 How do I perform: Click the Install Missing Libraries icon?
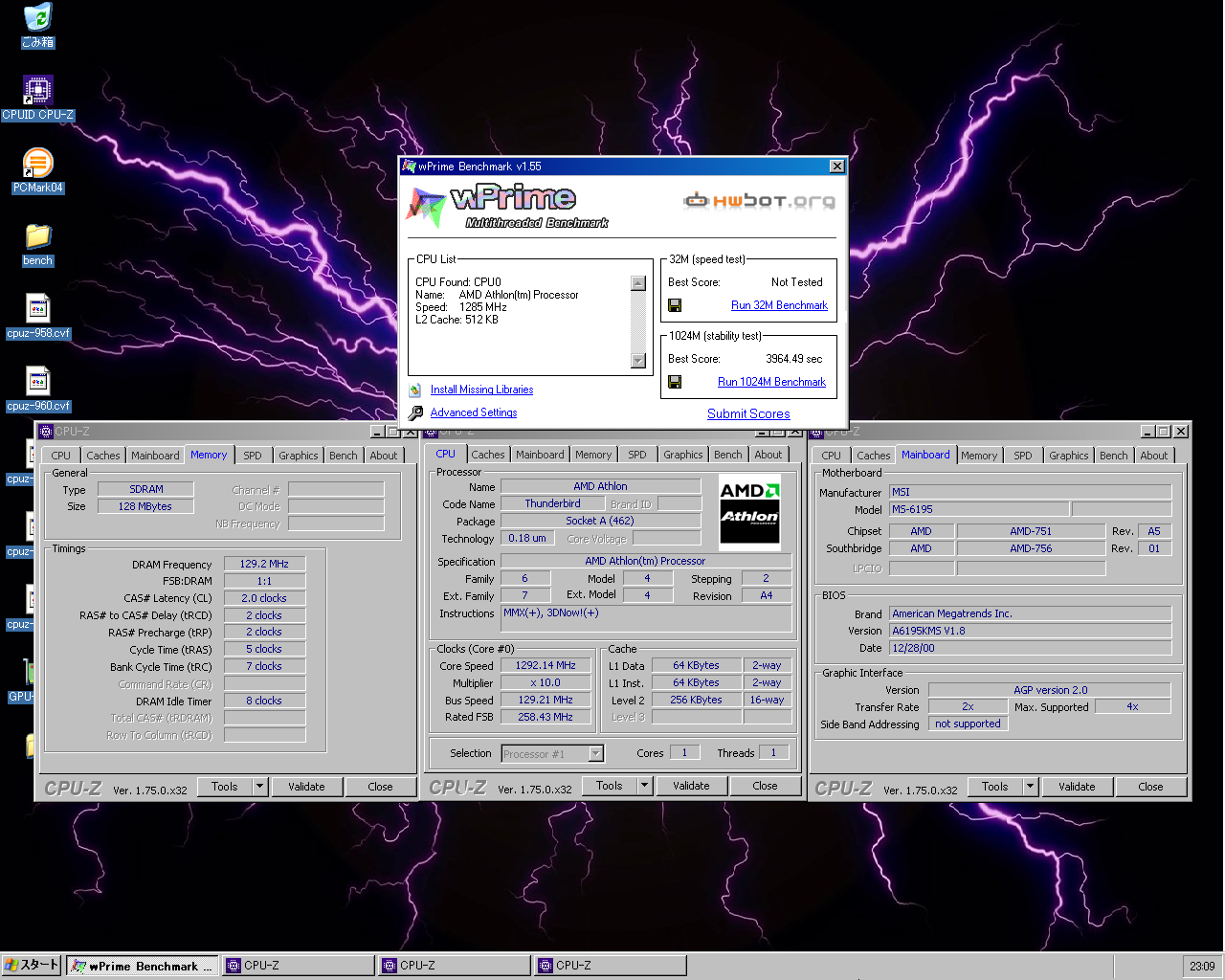(x=415, y=390)
